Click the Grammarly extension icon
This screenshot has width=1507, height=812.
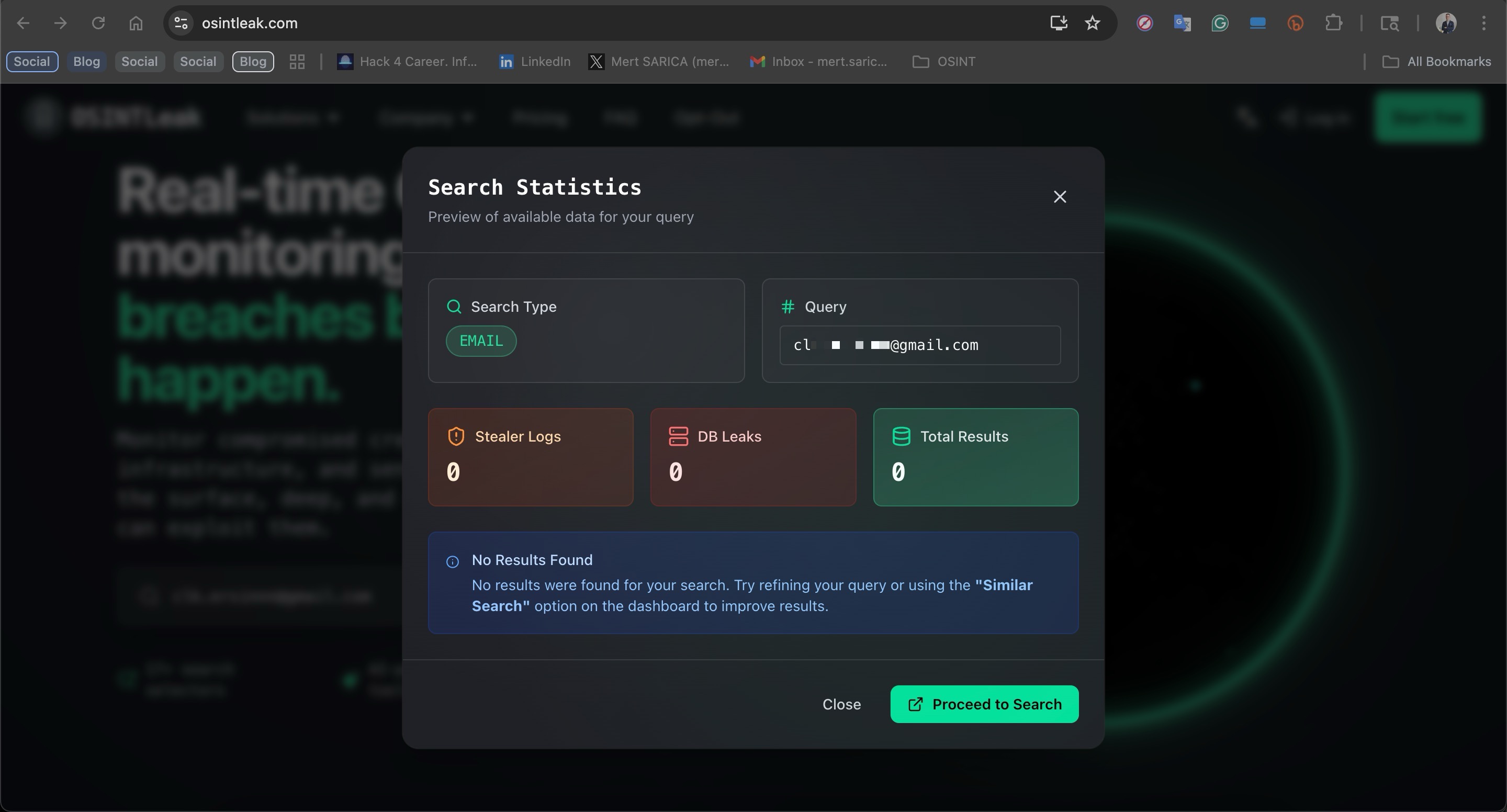[1220, 24]
